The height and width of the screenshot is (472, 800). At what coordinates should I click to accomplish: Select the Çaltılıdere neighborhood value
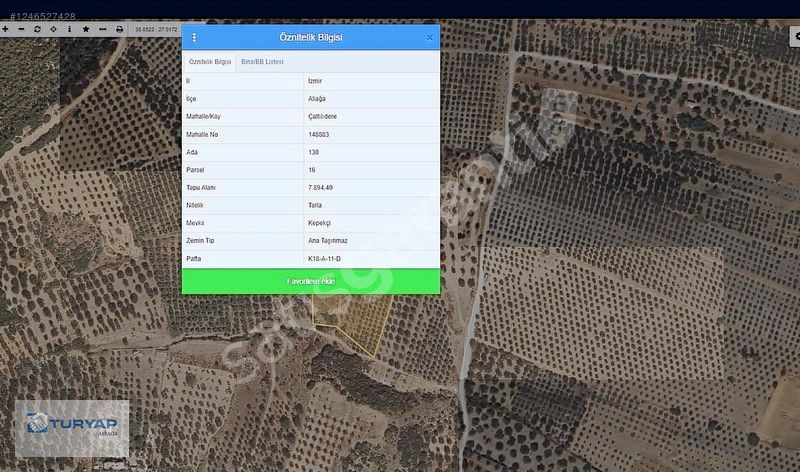coord(322,116)
